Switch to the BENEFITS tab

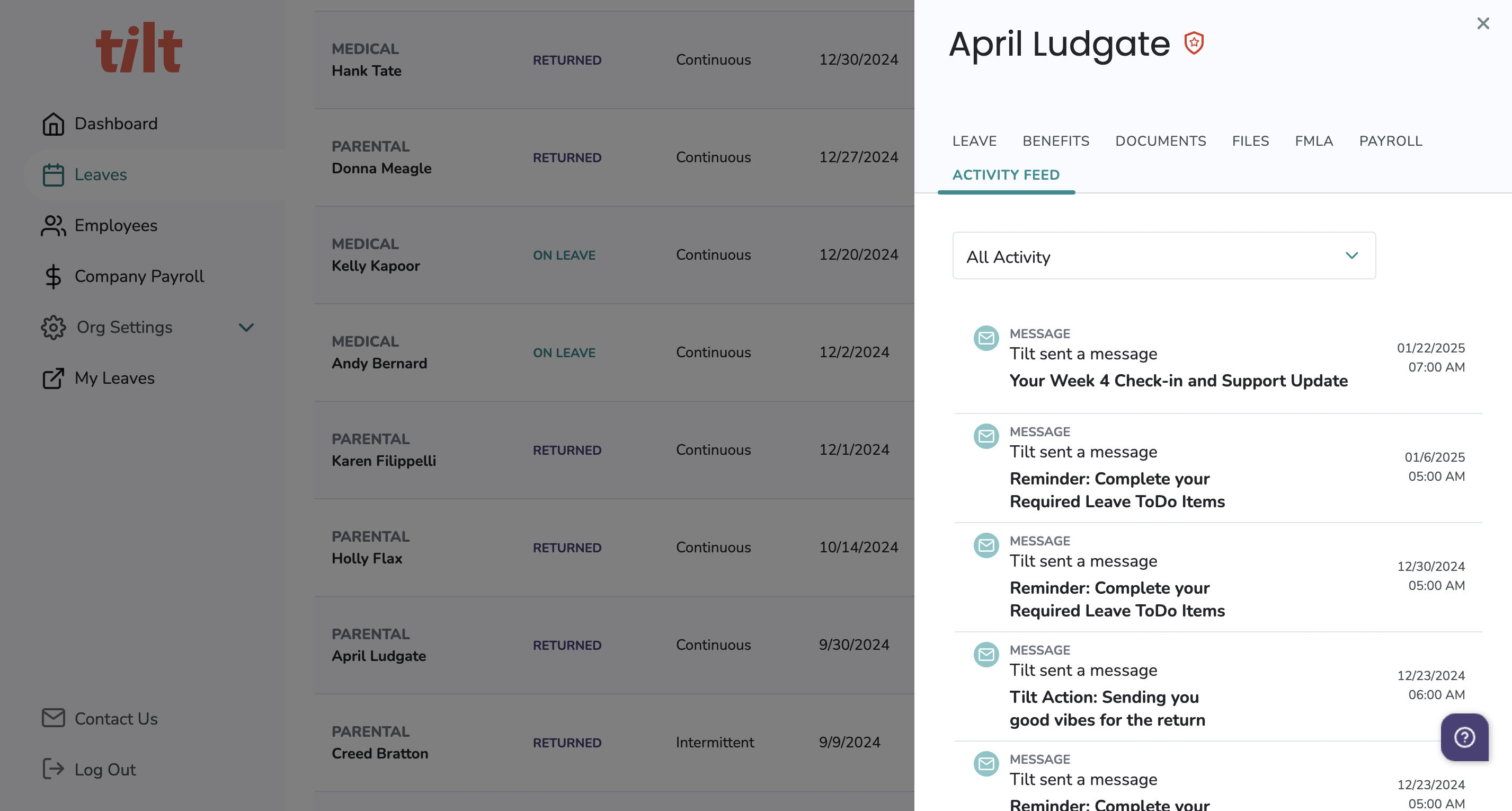1055,141
